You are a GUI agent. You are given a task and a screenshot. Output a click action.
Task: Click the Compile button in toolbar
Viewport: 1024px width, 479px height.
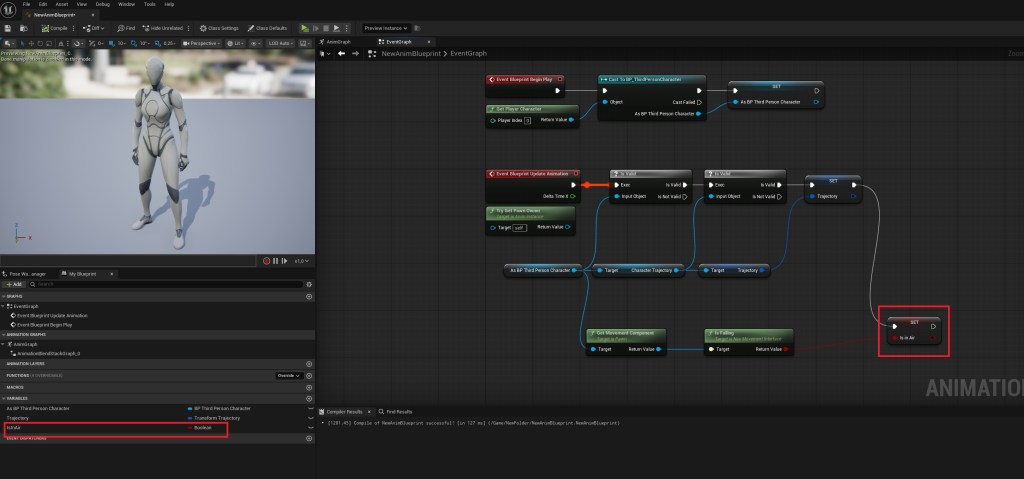(x=52, y=28)
